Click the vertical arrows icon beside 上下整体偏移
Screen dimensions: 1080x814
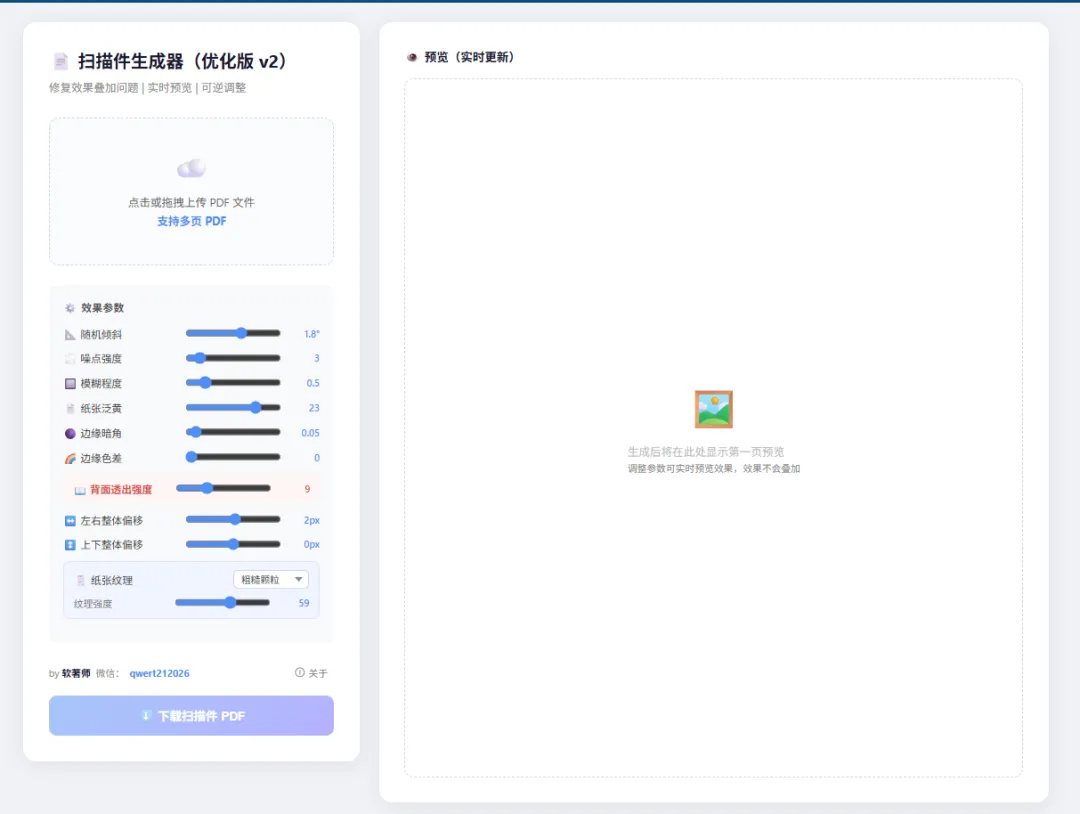point(70,545)
